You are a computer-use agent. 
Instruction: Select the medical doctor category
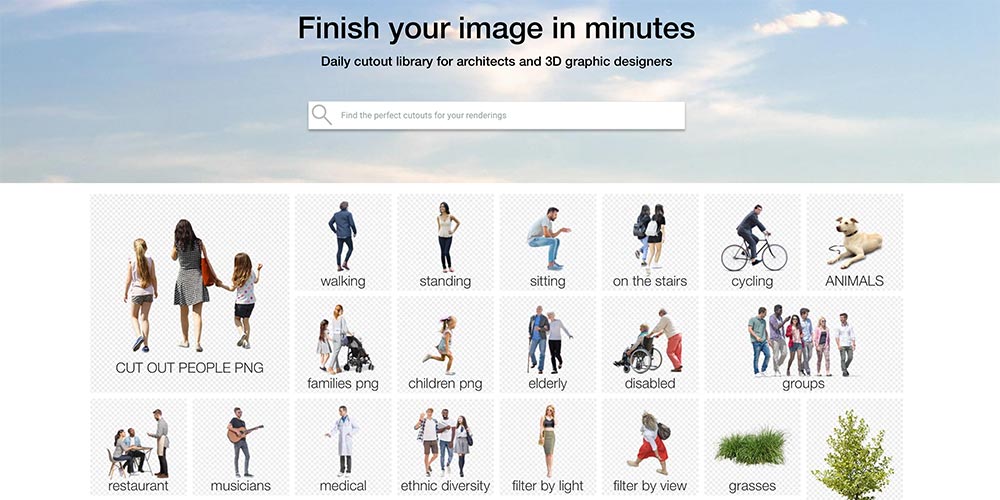coord(343,447)
